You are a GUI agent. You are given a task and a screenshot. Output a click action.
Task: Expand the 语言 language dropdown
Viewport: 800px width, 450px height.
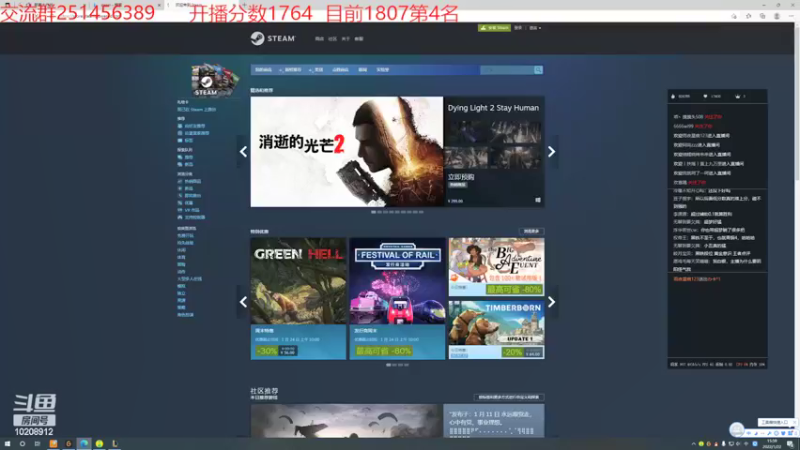click(x=535, y=28)
